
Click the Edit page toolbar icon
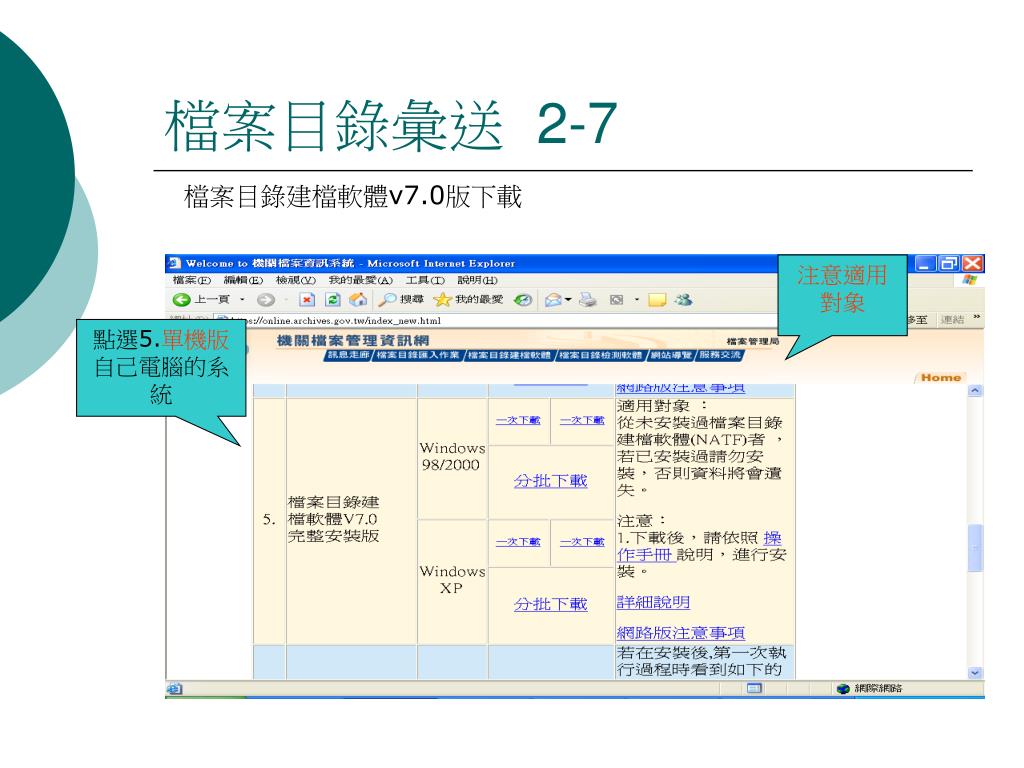pyautogui.click(x=616, y=300)
